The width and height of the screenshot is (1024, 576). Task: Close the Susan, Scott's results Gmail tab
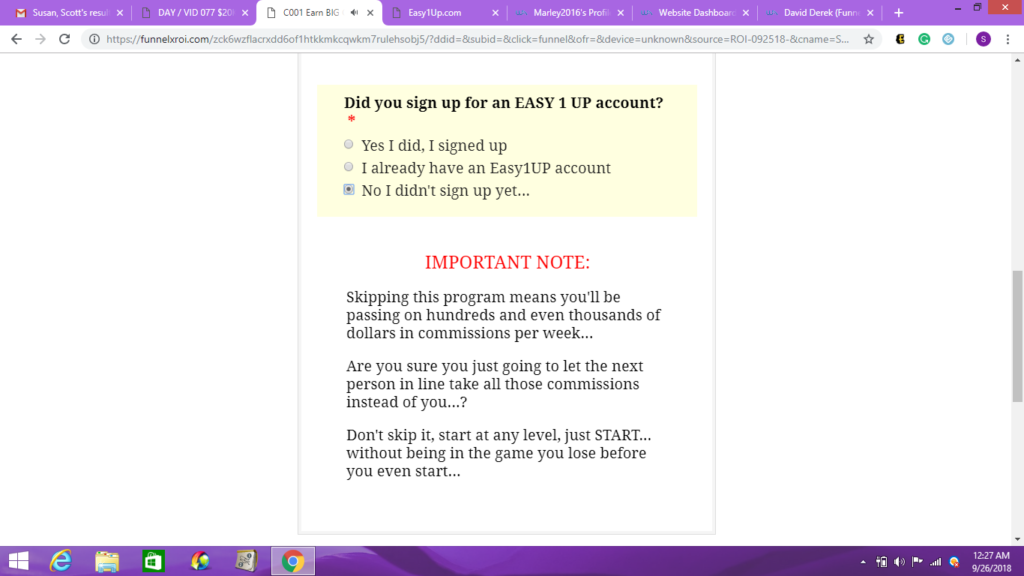(120, 12)
